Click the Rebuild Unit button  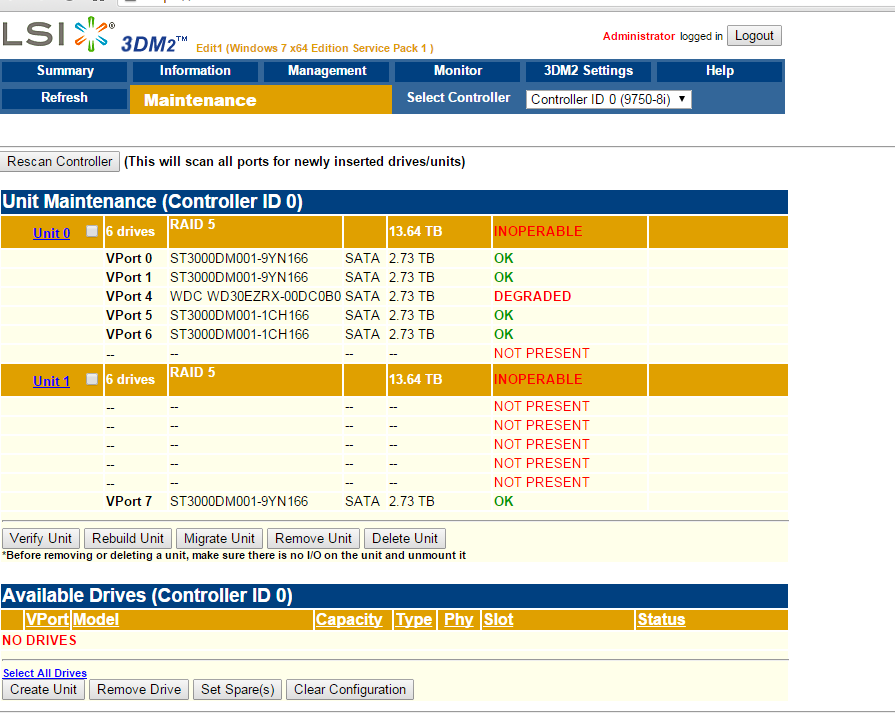pyautogui.click(x=130, y=538)
